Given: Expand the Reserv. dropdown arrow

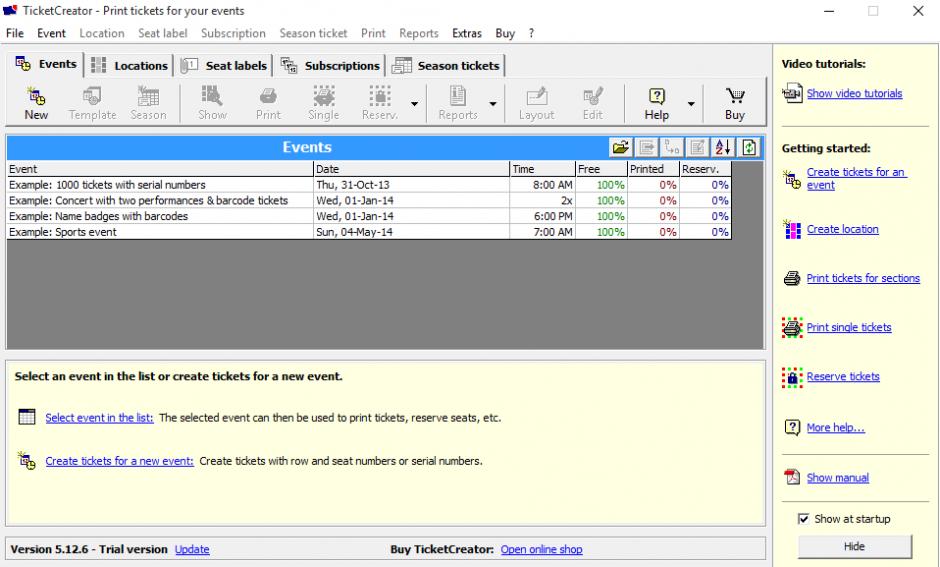Looking at the screenshot, I should click(414, 104).
